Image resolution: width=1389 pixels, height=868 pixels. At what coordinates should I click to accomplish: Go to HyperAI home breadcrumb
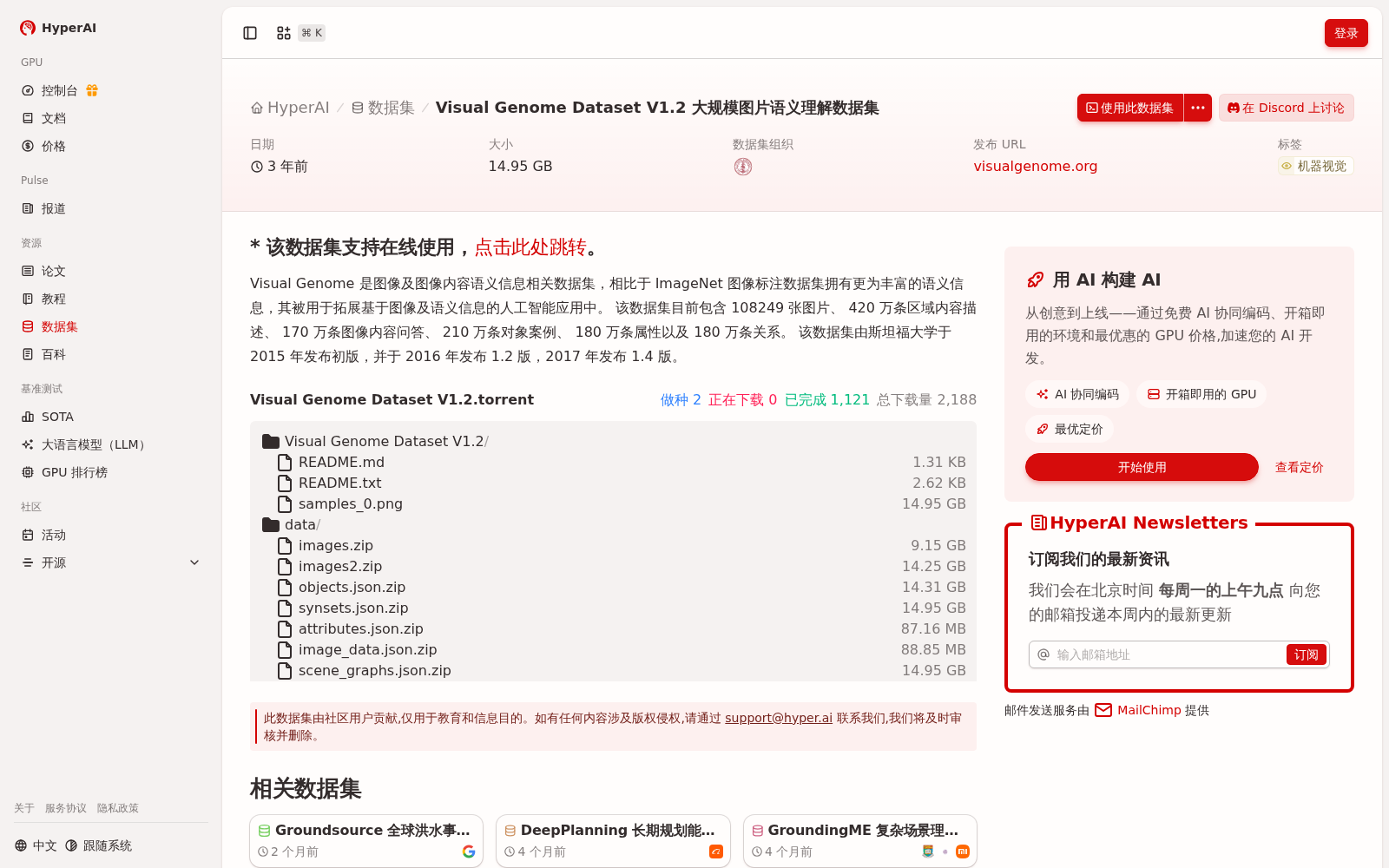click(290, 108)
